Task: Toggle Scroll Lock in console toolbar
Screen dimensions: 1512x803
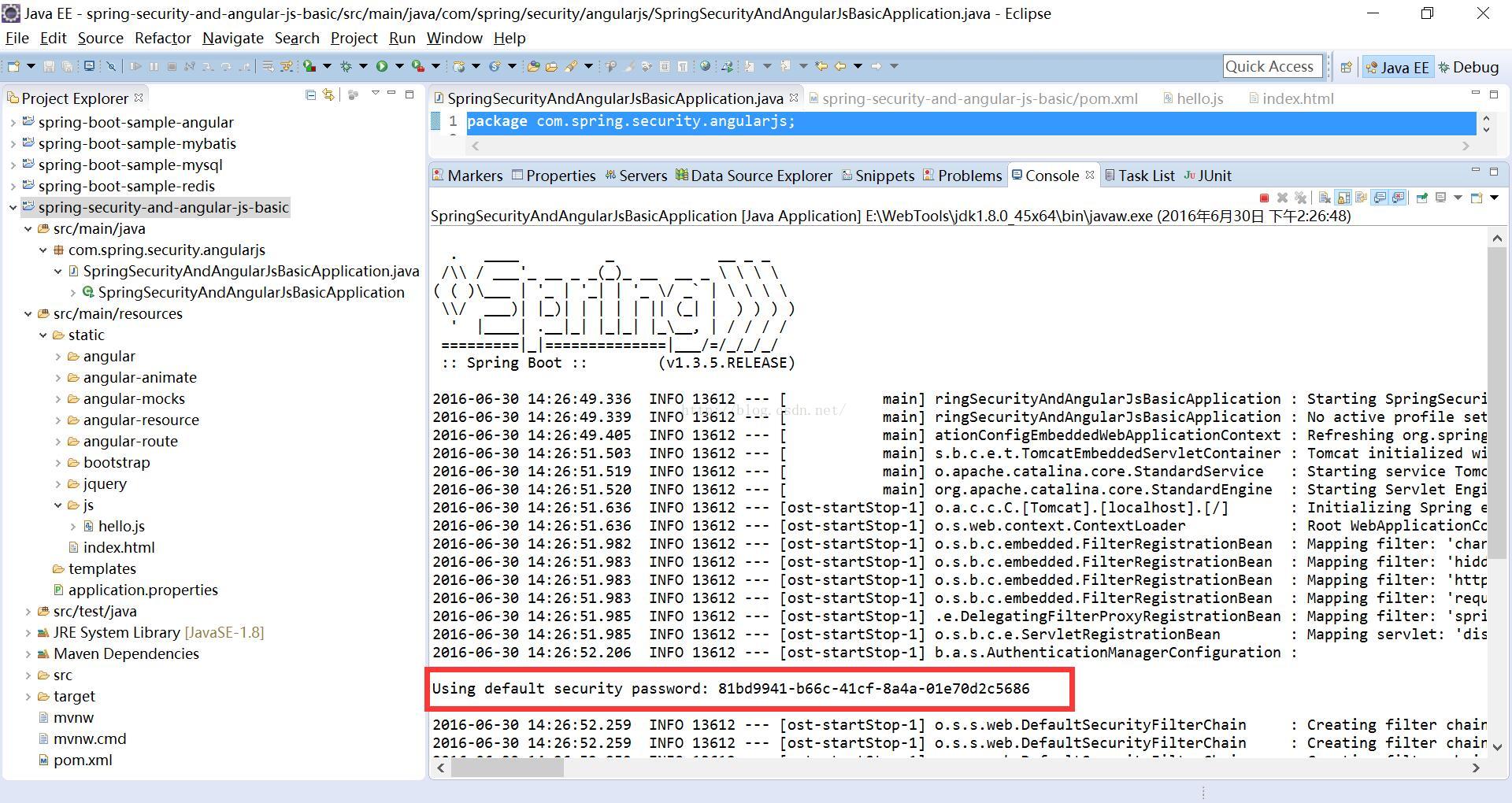Action: coord(1343,198)
